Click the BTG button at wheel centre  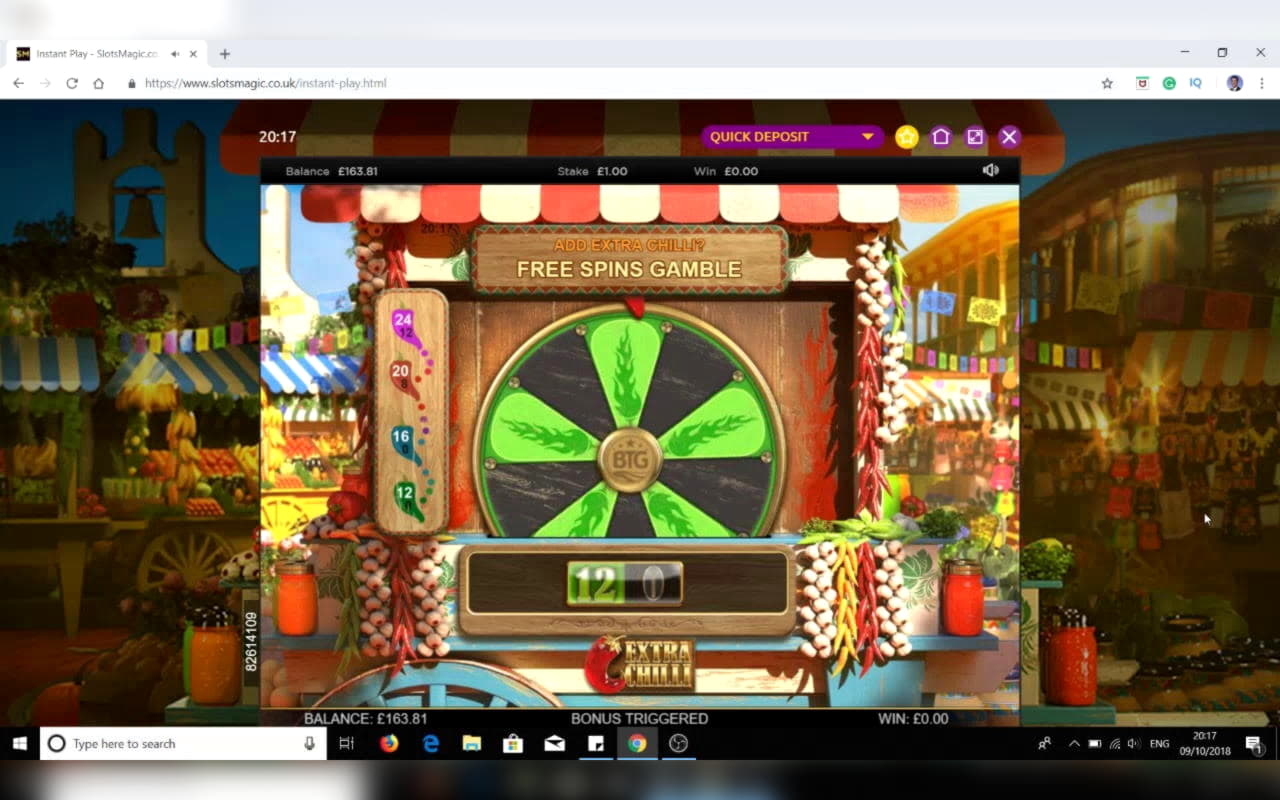coord(630,460)
